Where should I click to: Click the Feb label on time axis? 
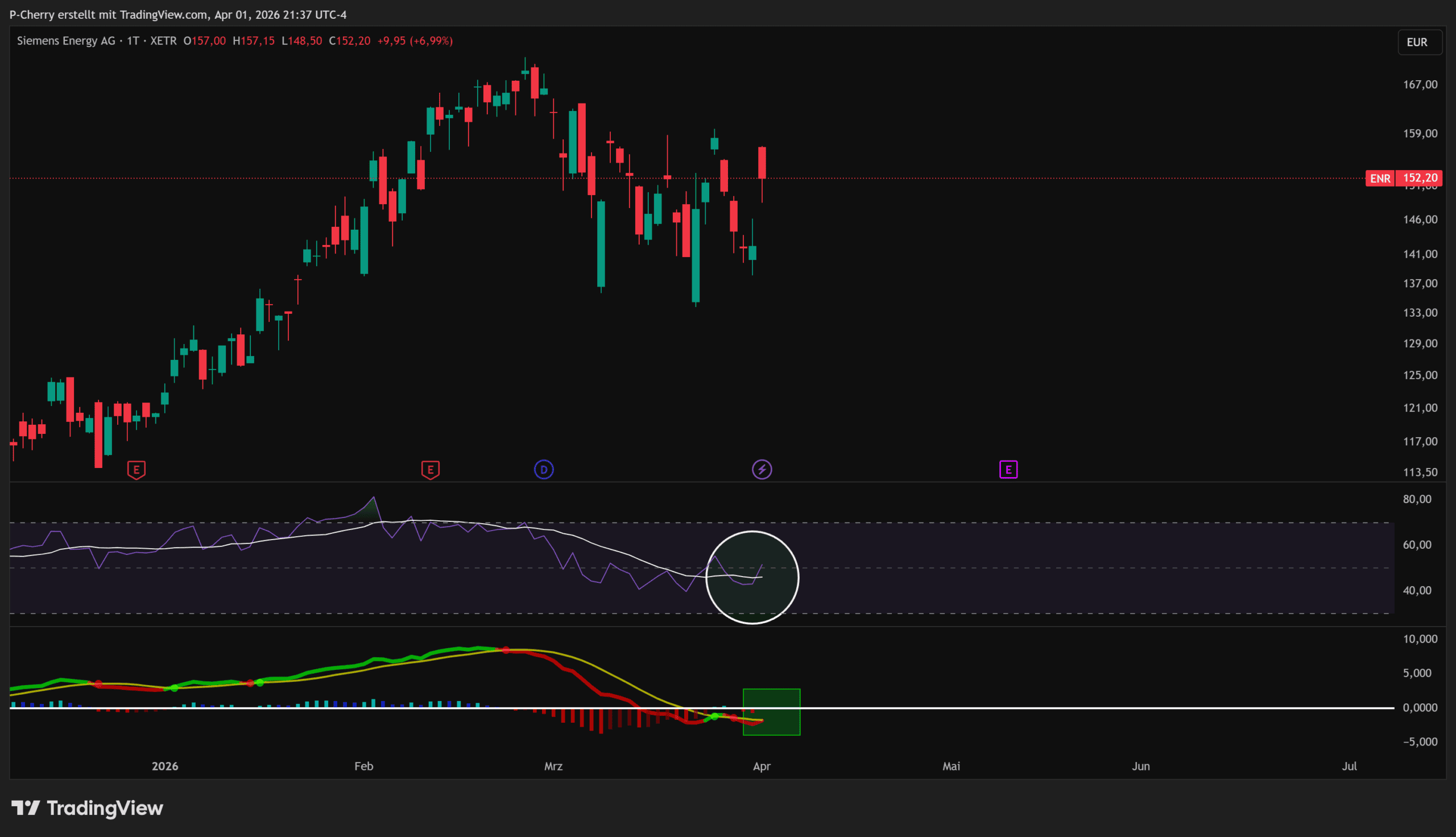(364, 766)
